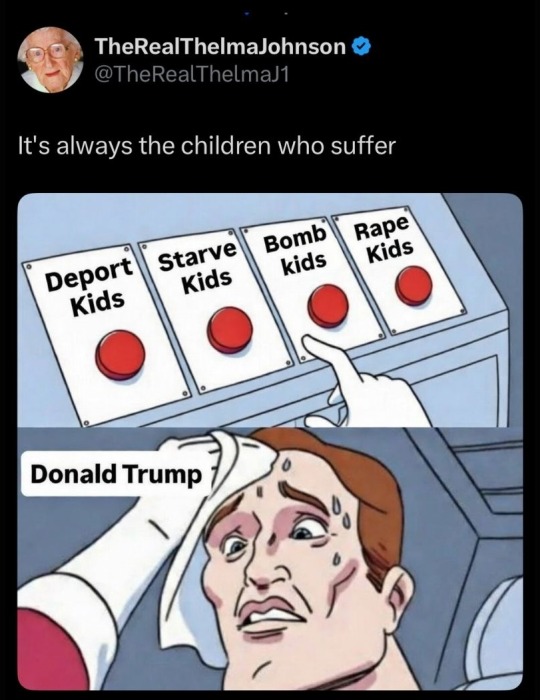Click the red button under Deport Kids
Viewport: 540px width, 700px height.
click(x=120, y=354)
